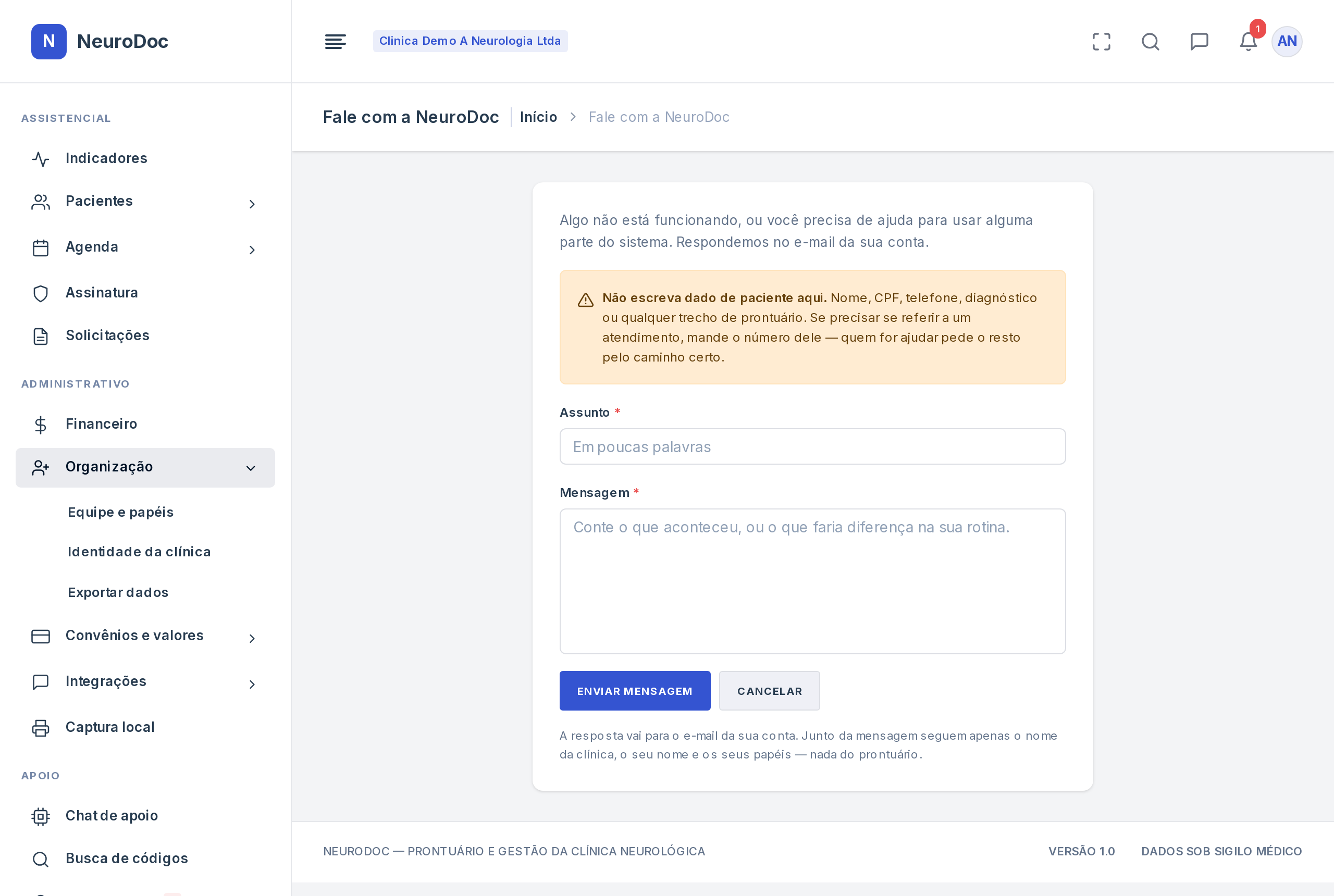Click the Convênios e valores card icon
Viewport: 1334px width, 896px height.
41,636
